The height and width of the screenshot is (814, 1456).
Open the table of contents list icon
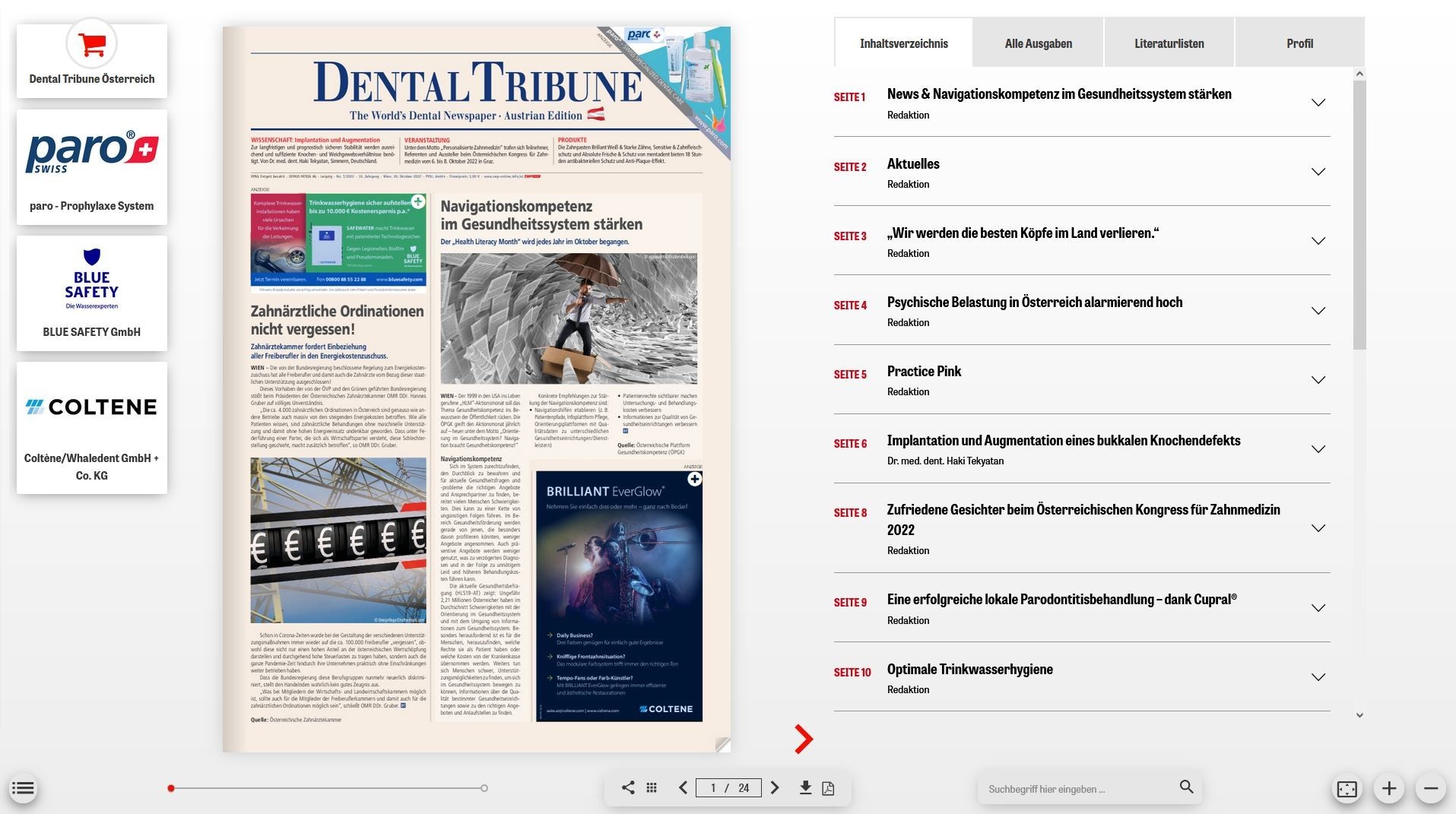tap(24, 788)
